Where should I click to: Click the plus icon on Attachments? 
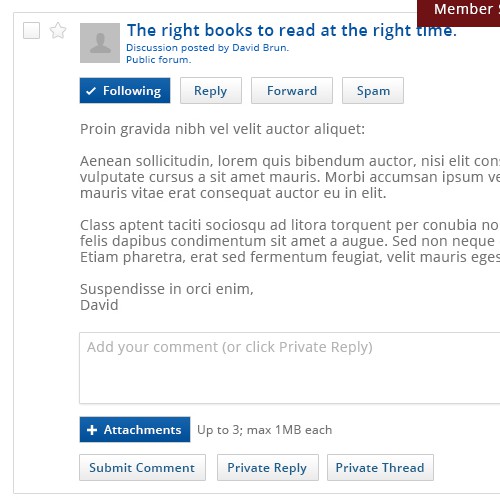coord(92,430)
